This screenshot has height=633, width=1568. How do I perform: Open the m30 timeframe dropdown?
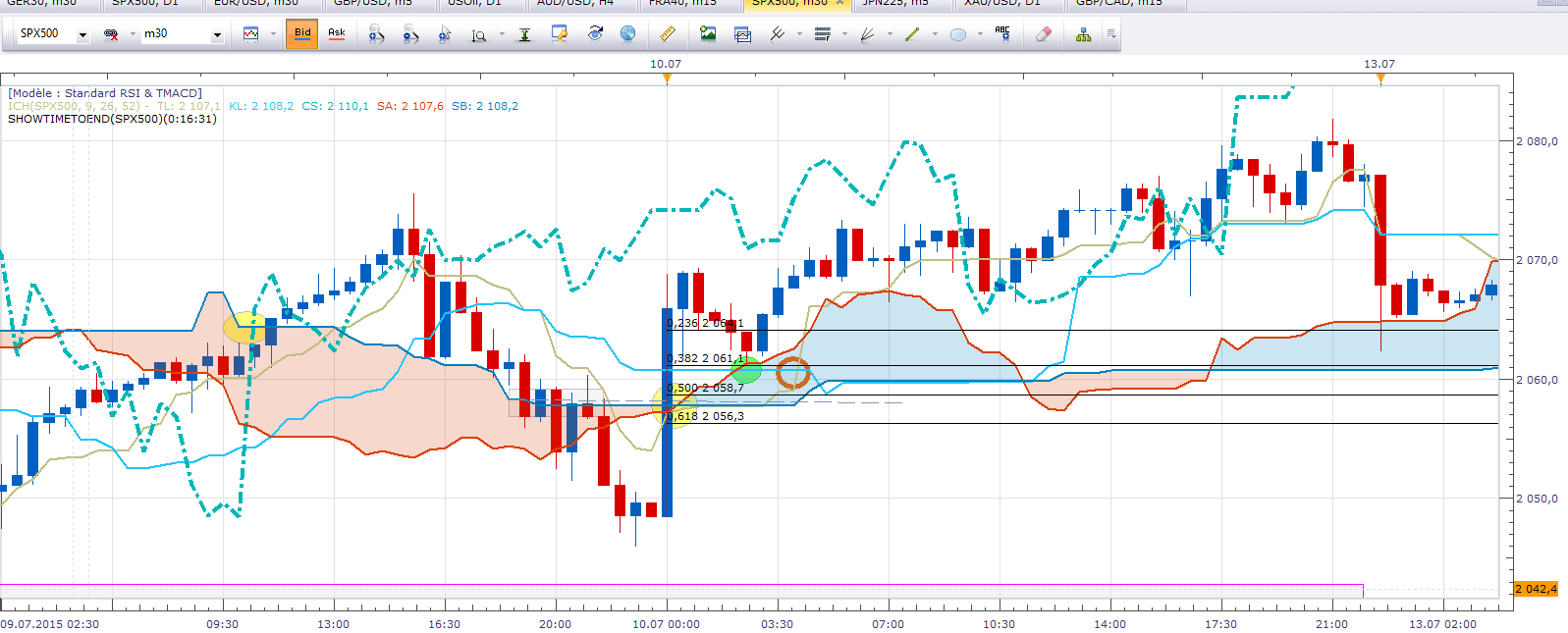217,35
